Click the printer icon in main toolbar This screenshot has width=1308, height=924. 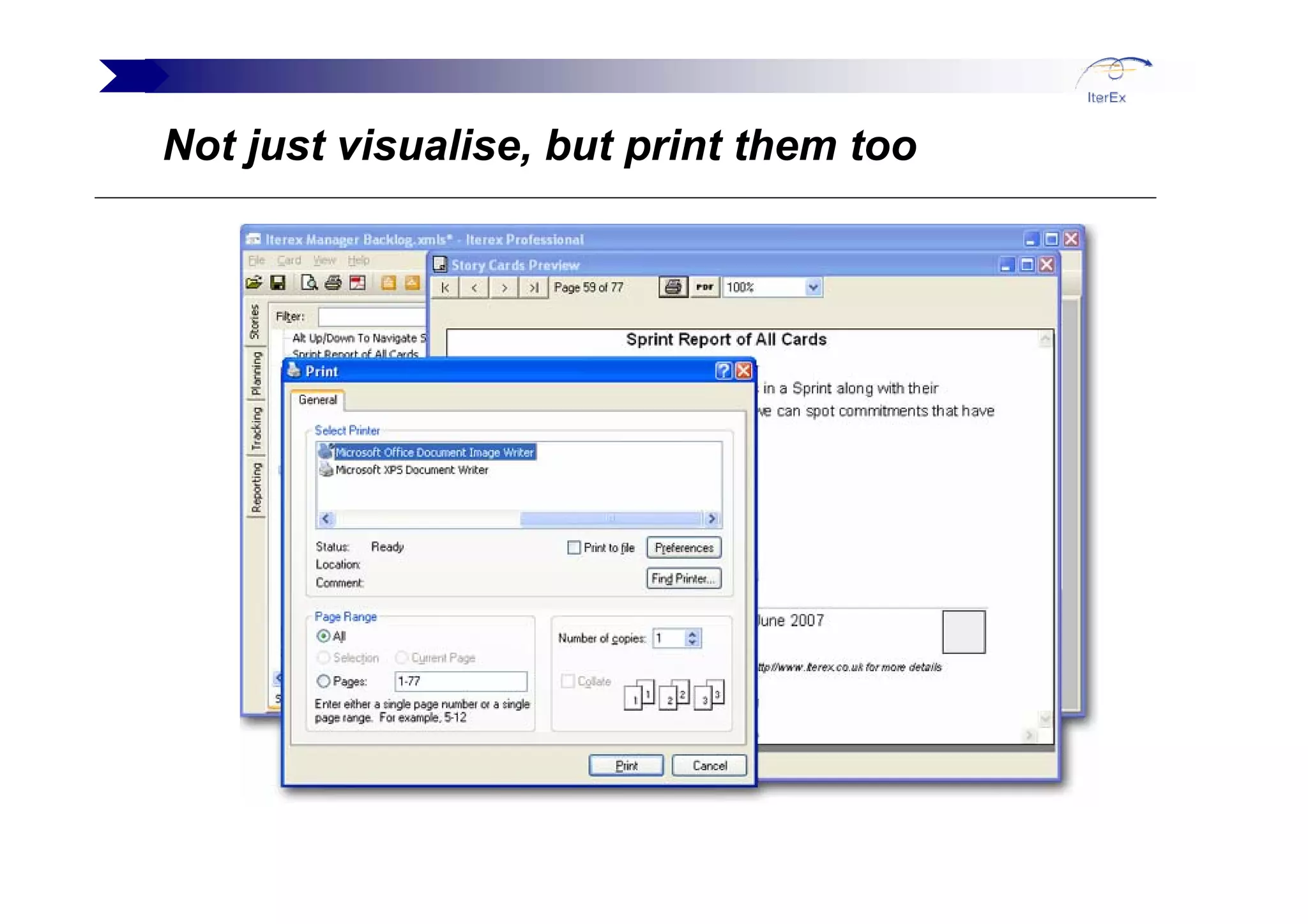pyautogui.click(x=333, y=283)
